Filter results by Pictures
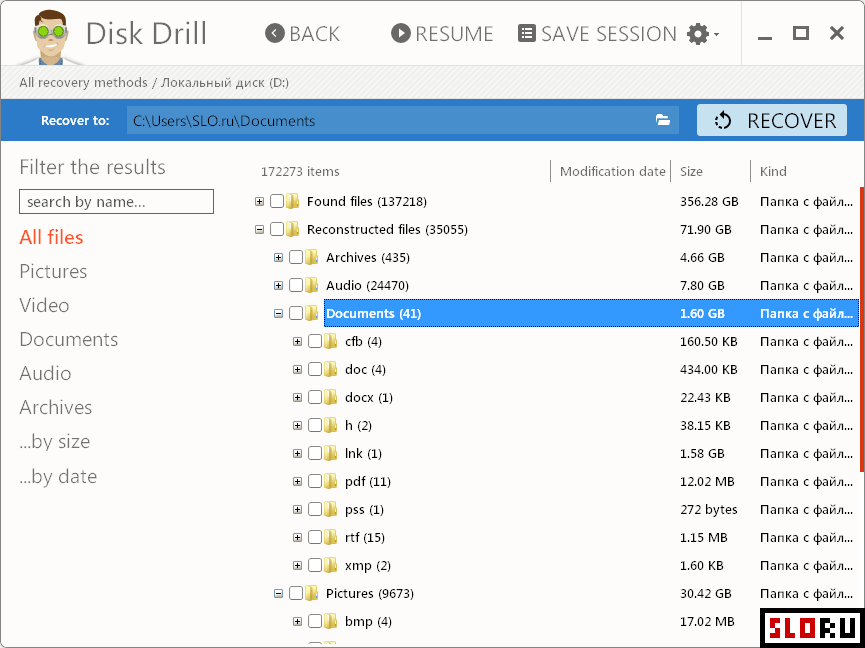Image resolution: width=865 pixels, height=648 pixels. (x=53, y=271)
